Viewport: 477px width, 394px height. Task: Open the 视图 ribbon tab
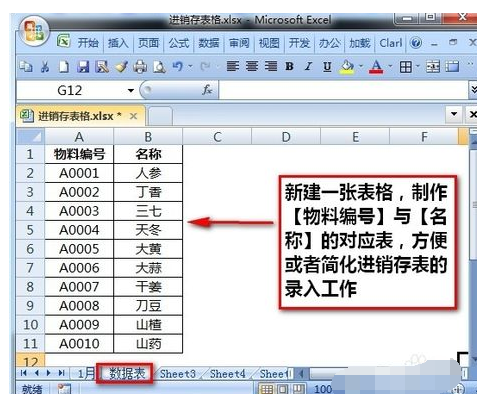click(x=269, y=43)
